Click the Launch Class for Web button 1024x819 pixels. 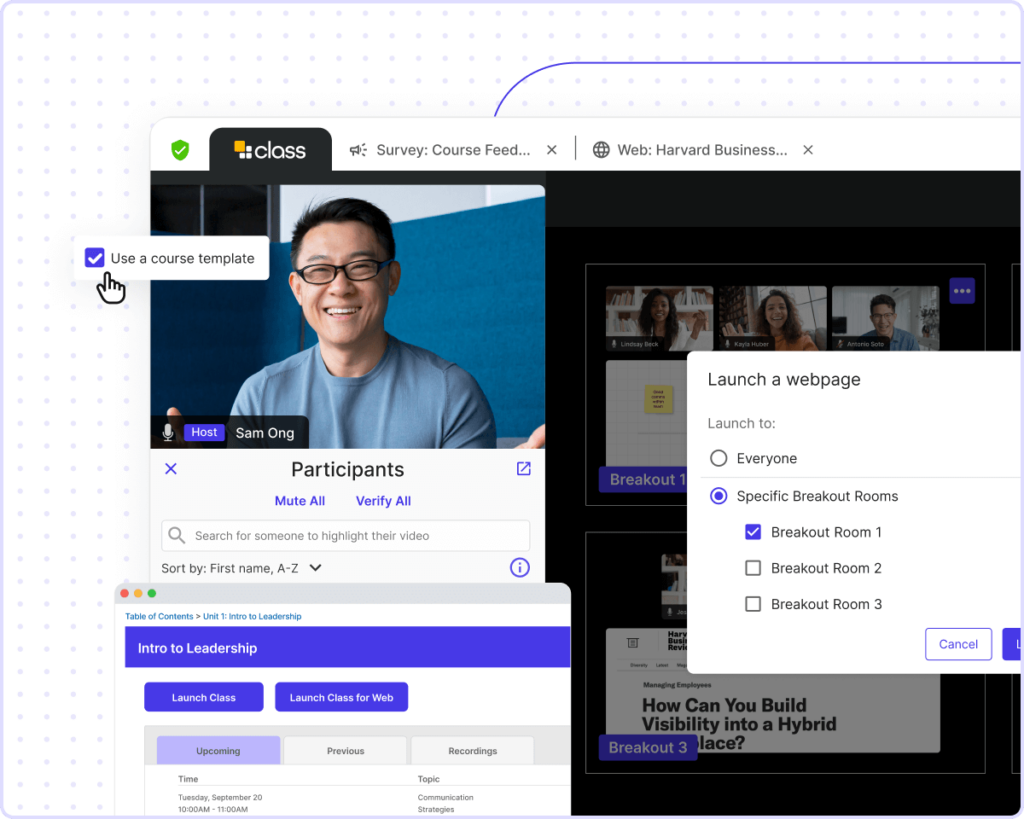[341, 697]
